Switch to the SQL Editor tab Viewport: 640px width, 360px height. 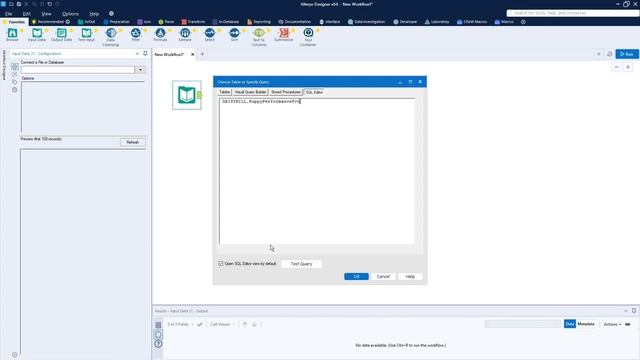click(x=314, y=92)
